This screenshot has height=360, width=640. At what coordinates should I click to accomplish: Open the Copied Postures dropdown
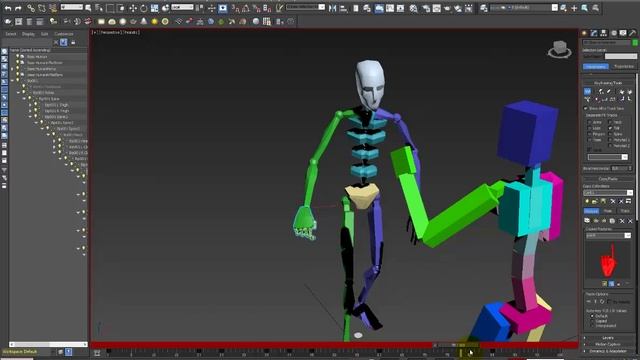coord(608,236)
